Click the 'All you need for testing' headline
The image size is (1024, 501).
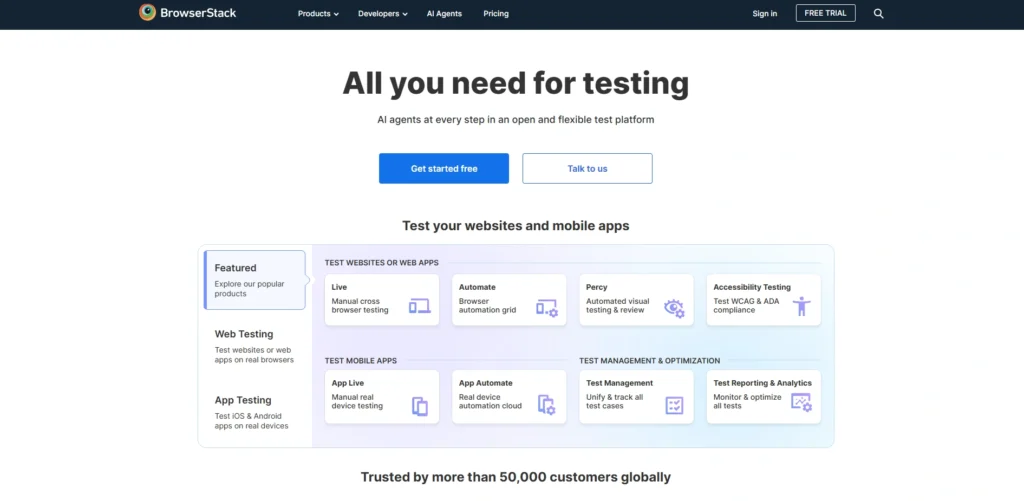coord(515,84)
